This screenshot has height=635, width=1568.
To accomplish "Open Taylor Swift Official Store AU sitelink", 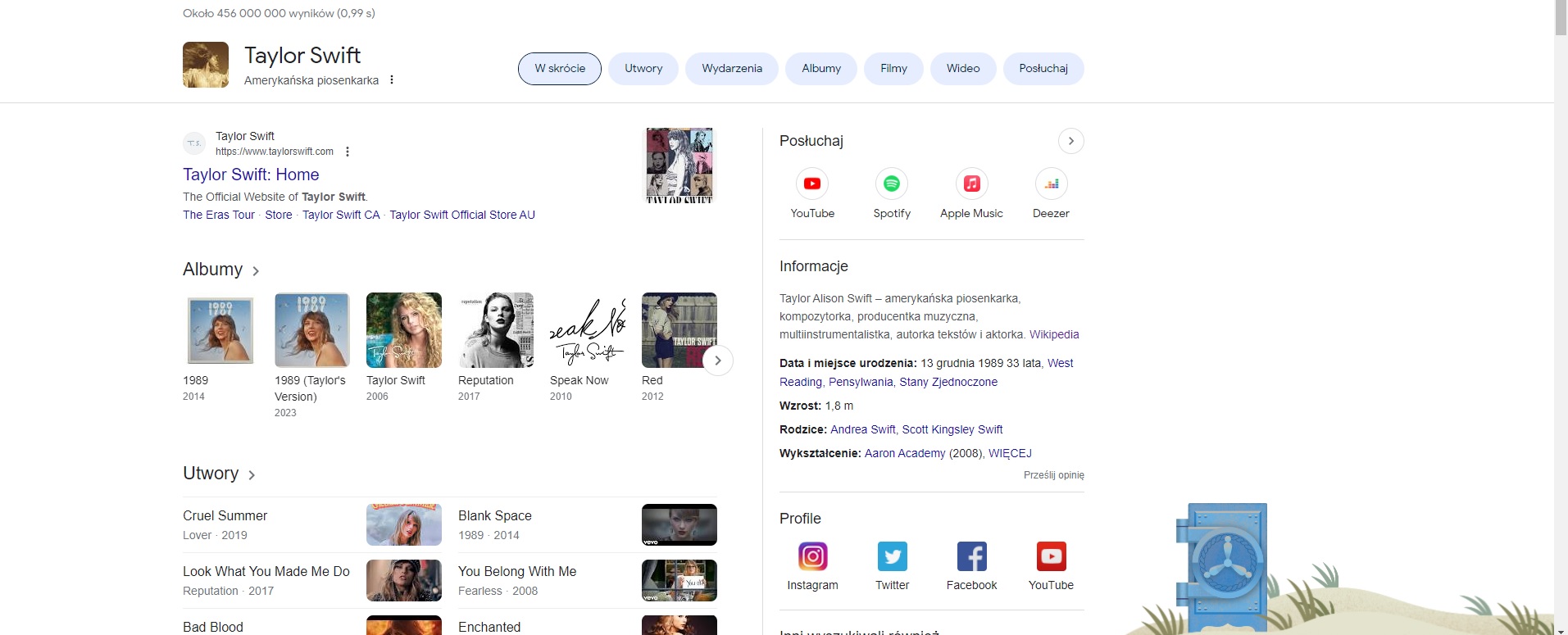I will point(462,215).
